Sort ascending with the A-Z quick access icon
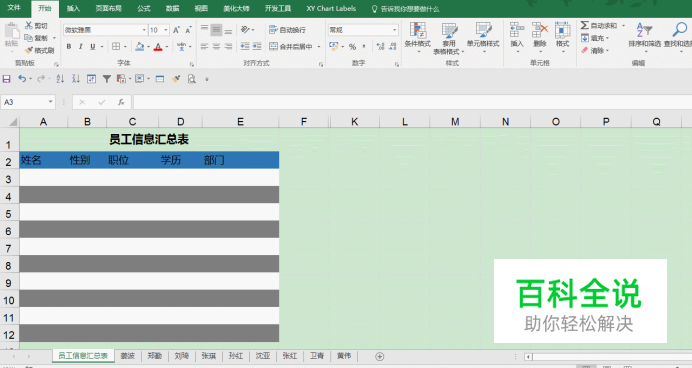The image size is (692, 368). [60, 79]
